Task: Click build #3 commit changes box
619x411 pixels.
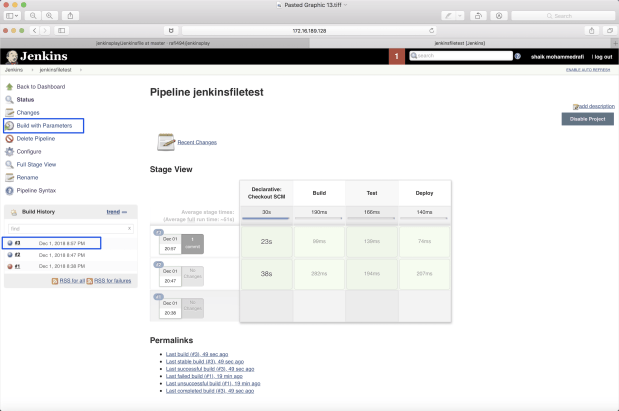Action: tap(193, 244)
